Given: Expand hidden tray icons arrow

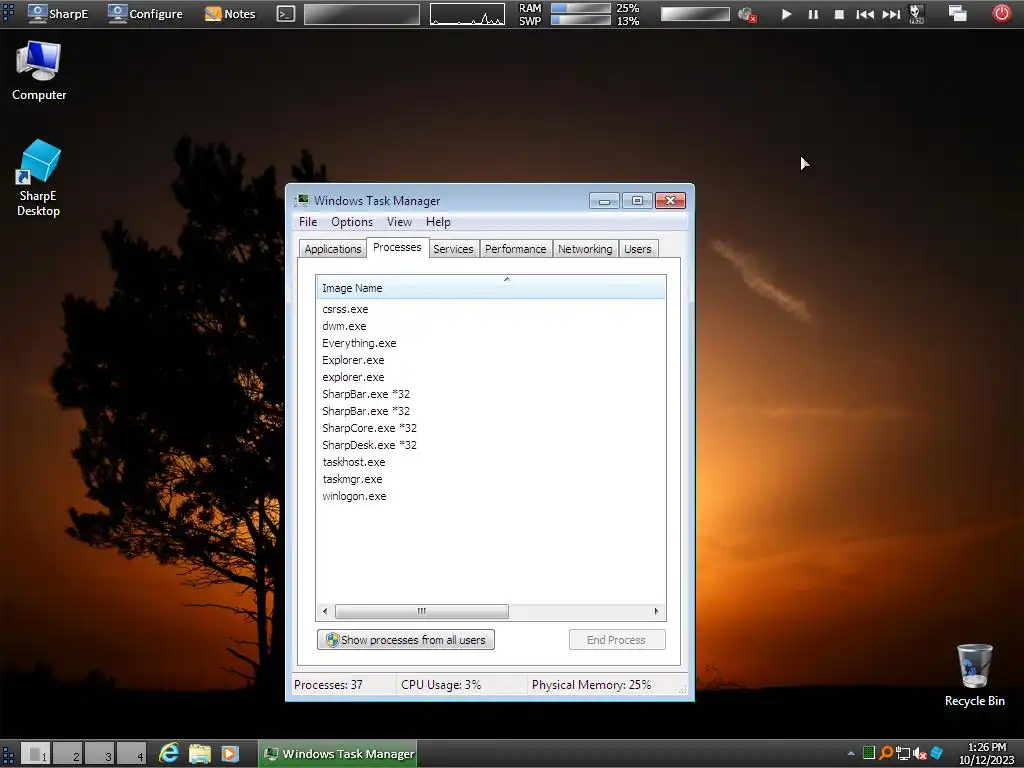Looking at the screenshot, I should (850, 754).
